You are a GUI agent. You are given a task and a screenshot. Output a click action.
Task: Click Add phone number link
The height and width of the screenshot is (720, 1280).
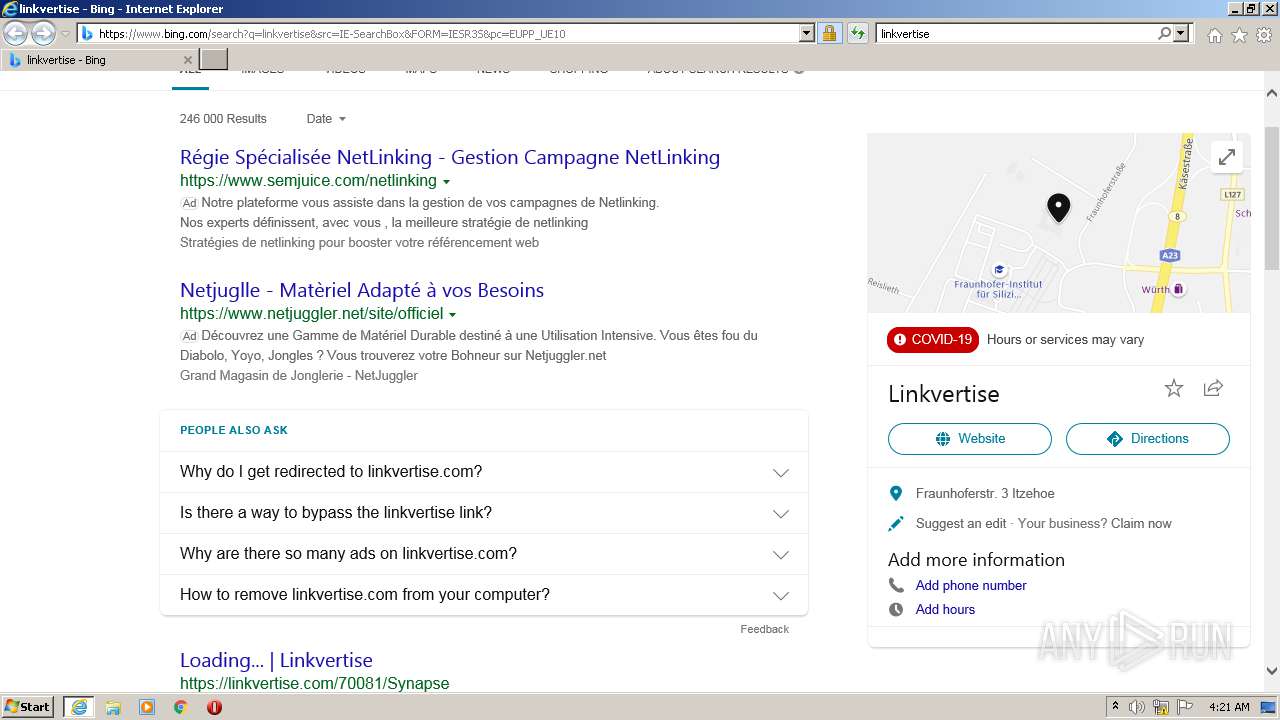coord(971,586)
